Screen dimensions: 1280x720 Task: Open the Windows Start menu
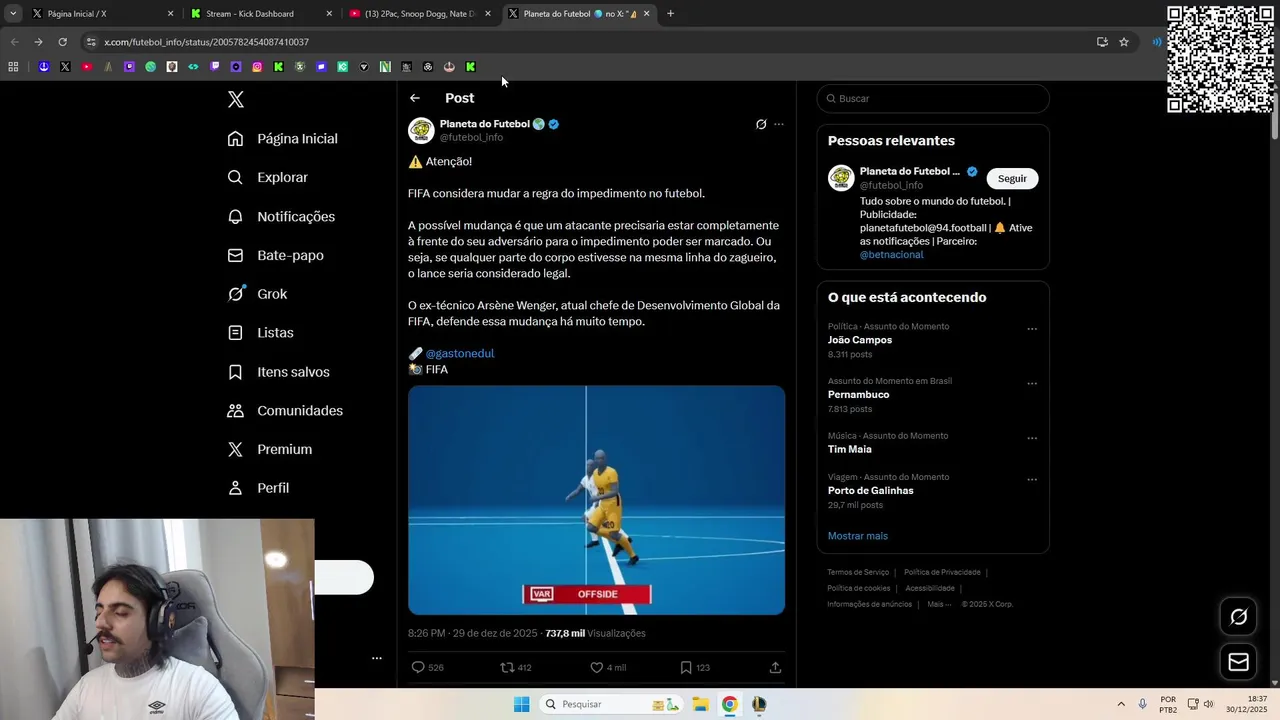(521, 704)
